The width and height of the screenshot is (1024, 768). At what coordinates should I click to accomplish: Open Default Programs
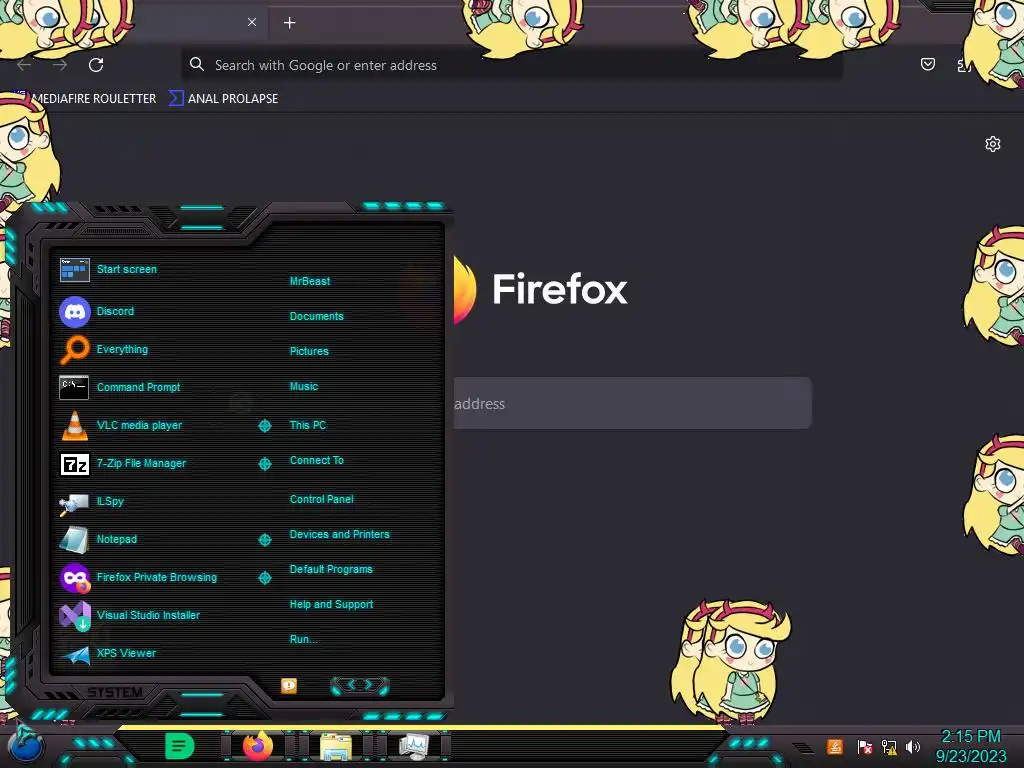[331, 569]
